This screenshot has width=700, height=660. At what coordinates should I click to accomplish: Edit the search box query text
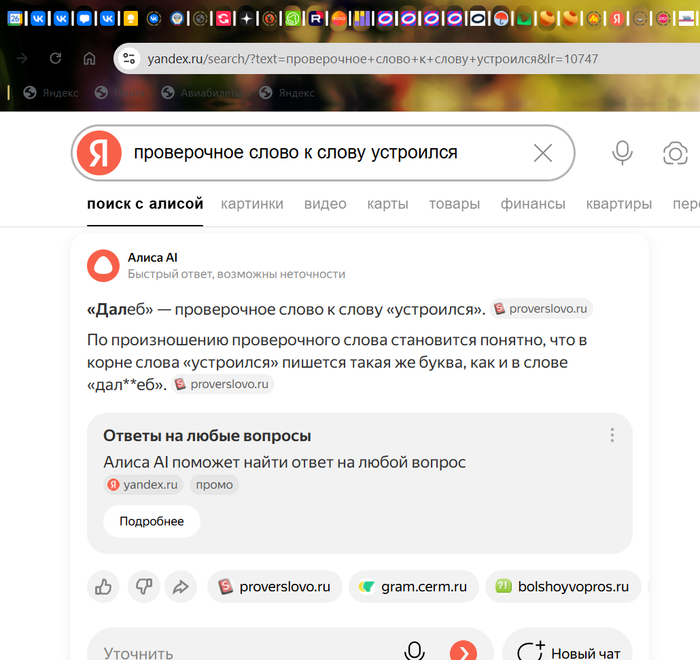pyautogui.click(x=296, y=153)
